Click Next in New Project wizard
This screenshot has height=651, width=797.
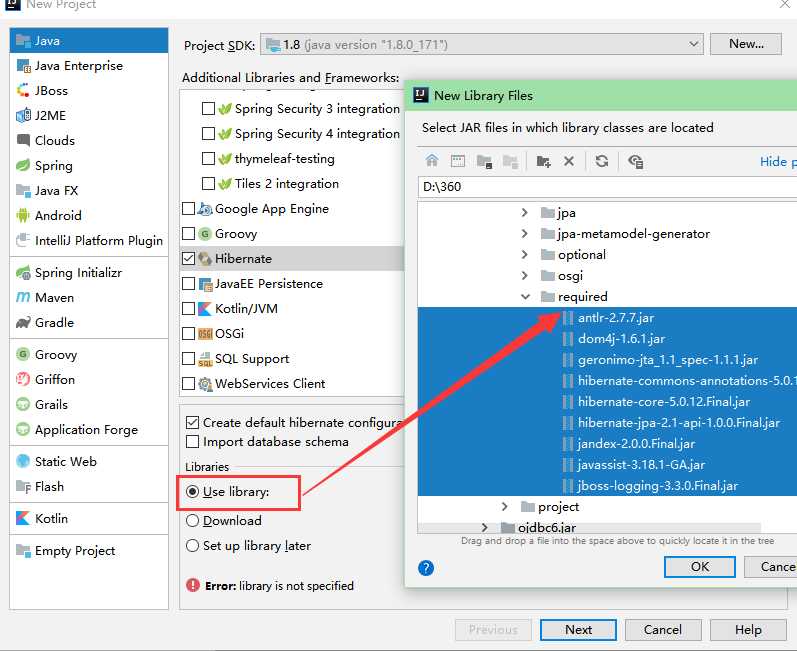click(578, 630)
